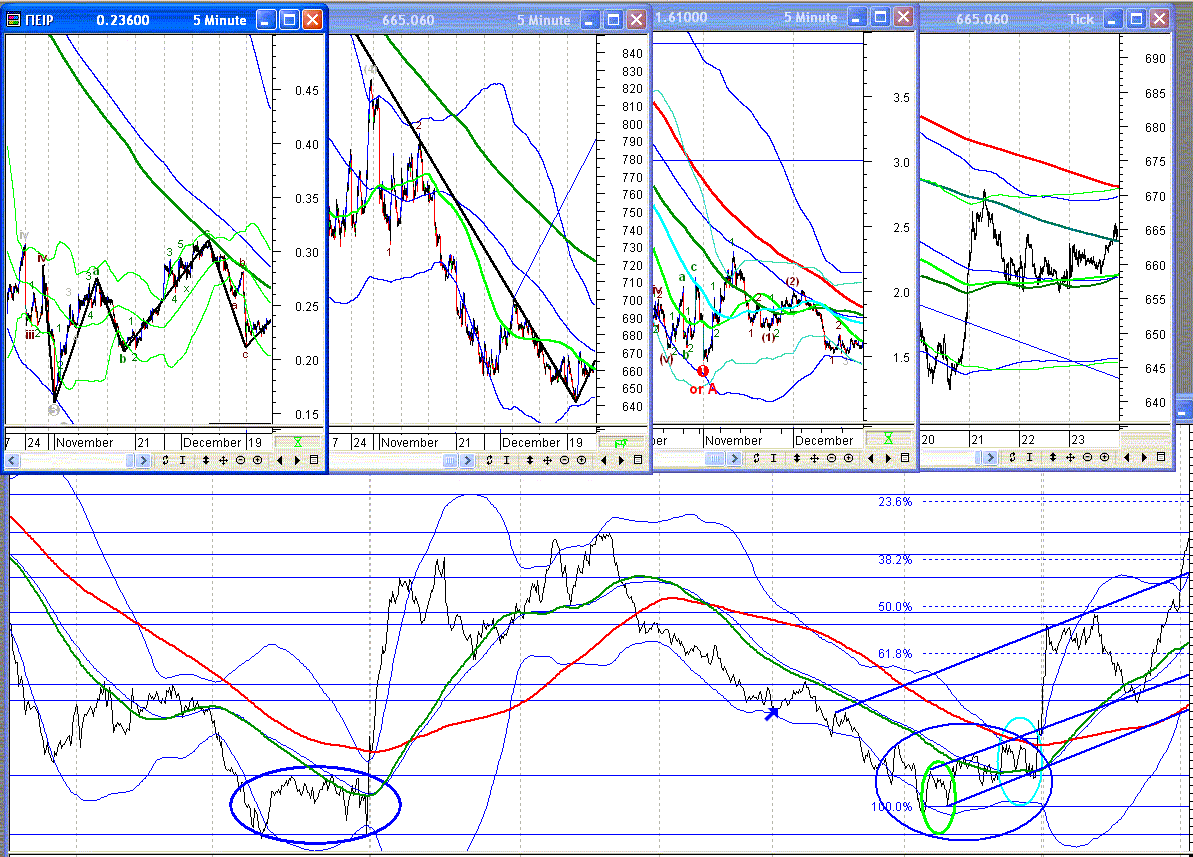Select the I-beam cursor tool in the ΠΕΙΡ chart

point(183,460)
